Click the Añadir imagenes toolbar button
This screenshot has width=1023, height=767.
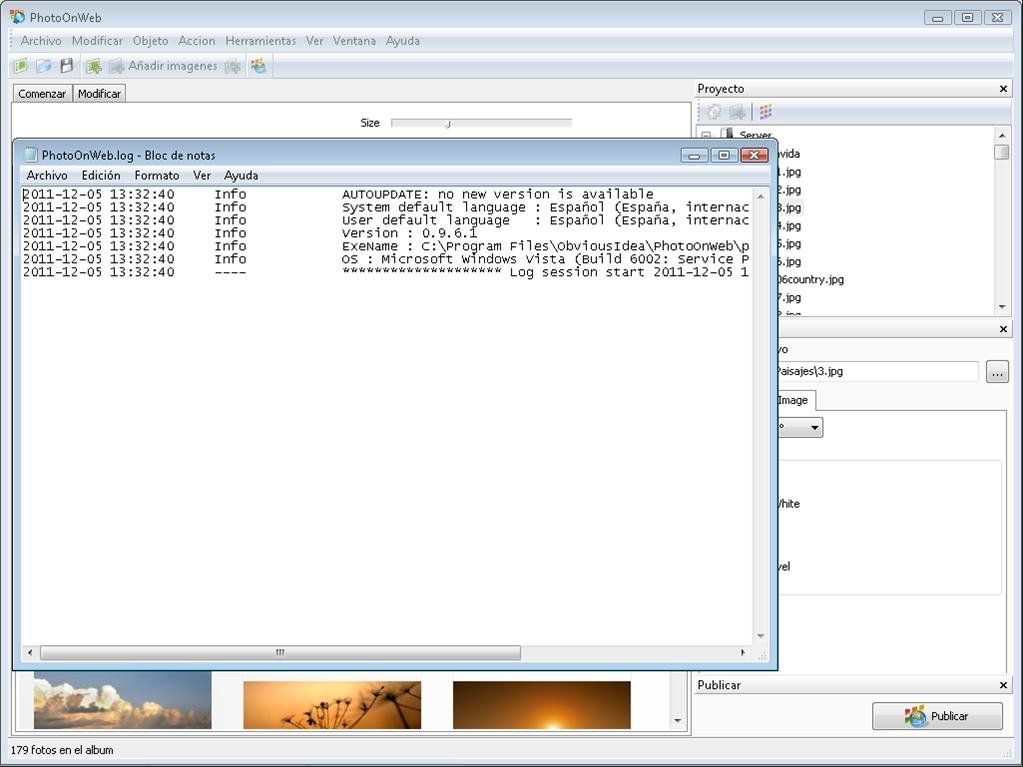(x=163, y=66)
